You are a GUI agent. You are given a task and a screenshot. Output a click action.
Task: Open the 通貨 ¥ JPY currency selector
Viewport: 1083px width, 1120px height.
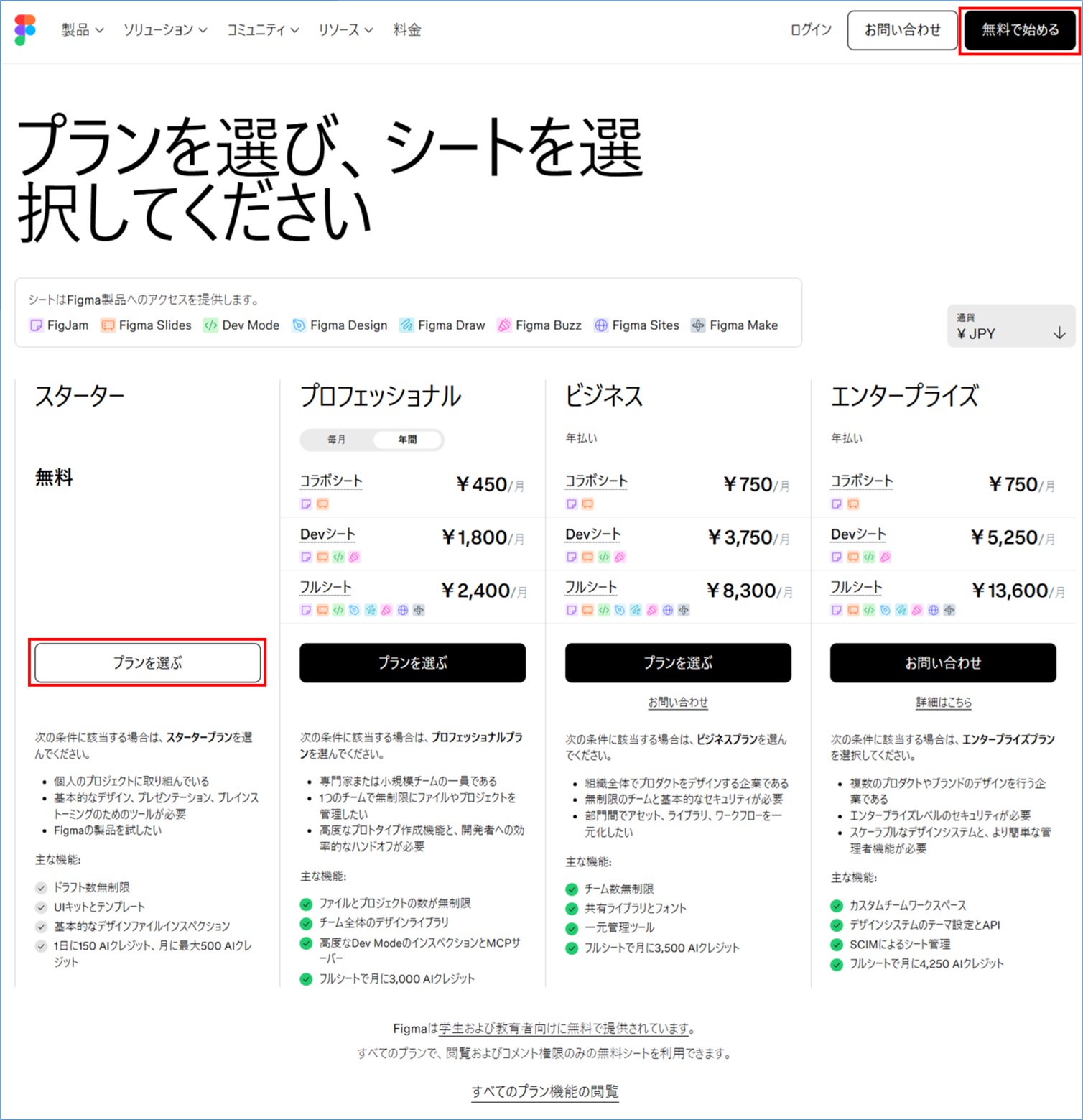(1011, 326)
